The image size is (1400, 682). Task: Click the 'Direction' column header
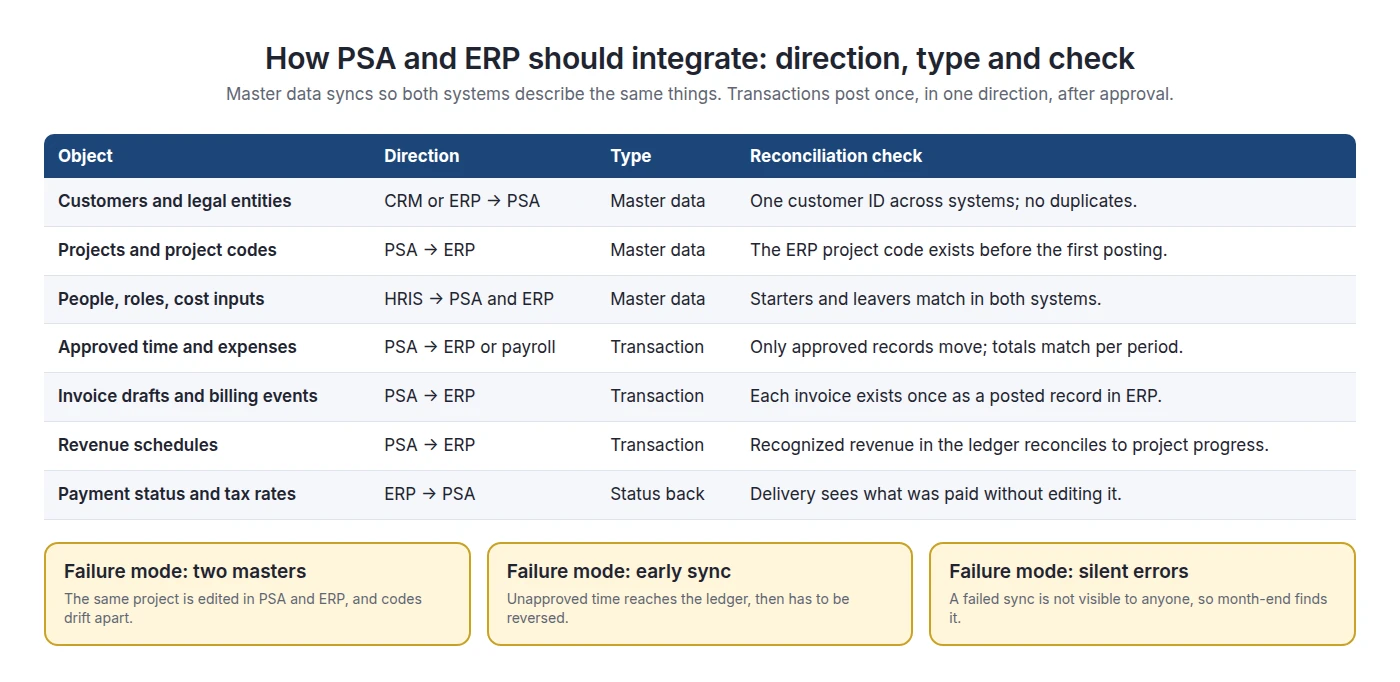tap(422, 156)
